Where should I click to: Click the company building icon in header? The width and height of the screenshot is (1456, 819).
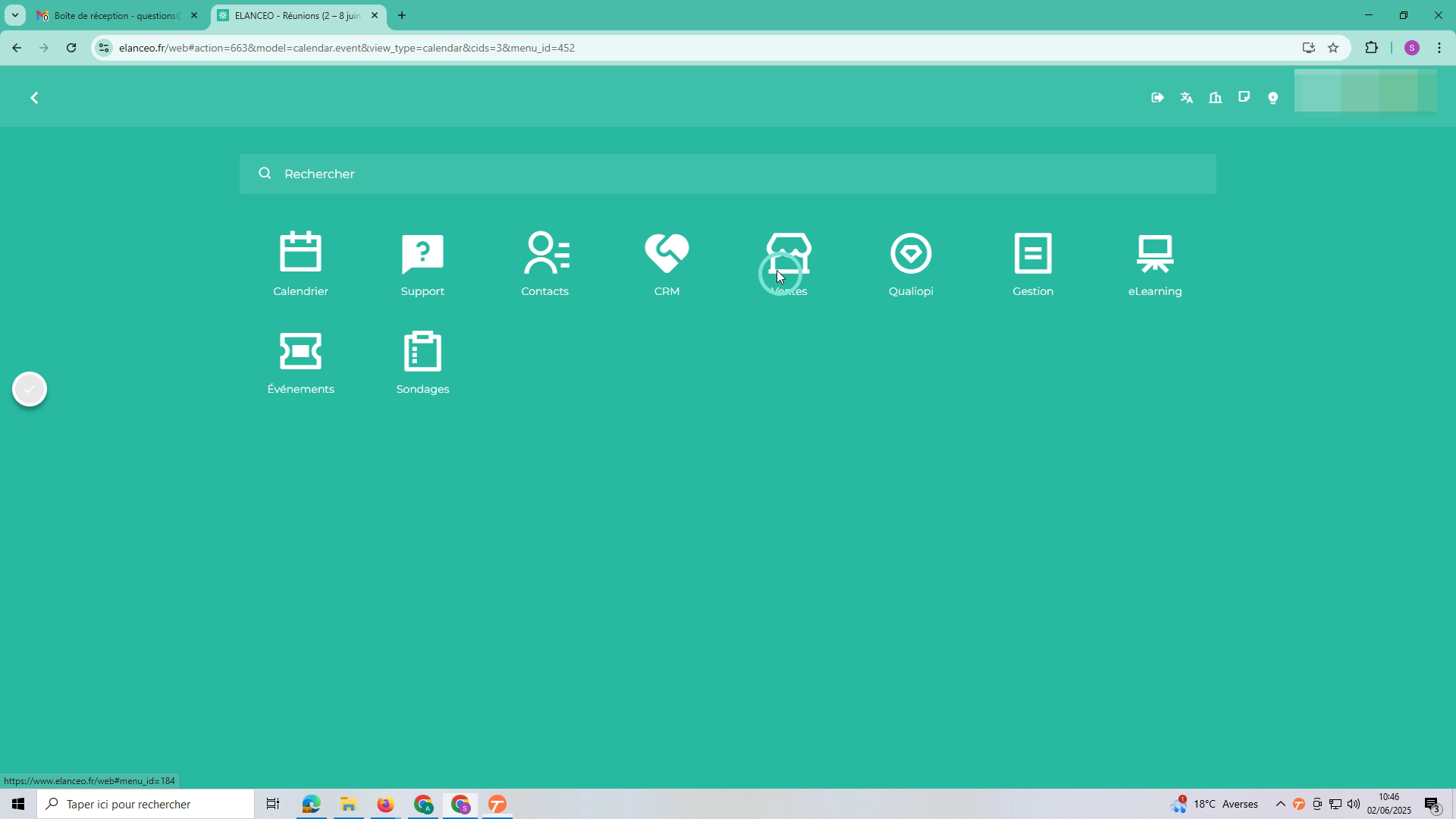pos(1216,98)
